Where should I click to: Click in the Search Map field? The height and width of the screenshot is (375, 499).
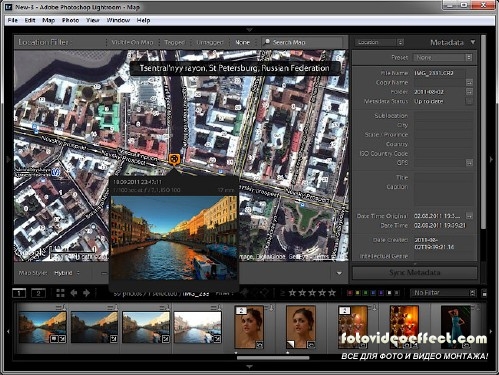302,42
